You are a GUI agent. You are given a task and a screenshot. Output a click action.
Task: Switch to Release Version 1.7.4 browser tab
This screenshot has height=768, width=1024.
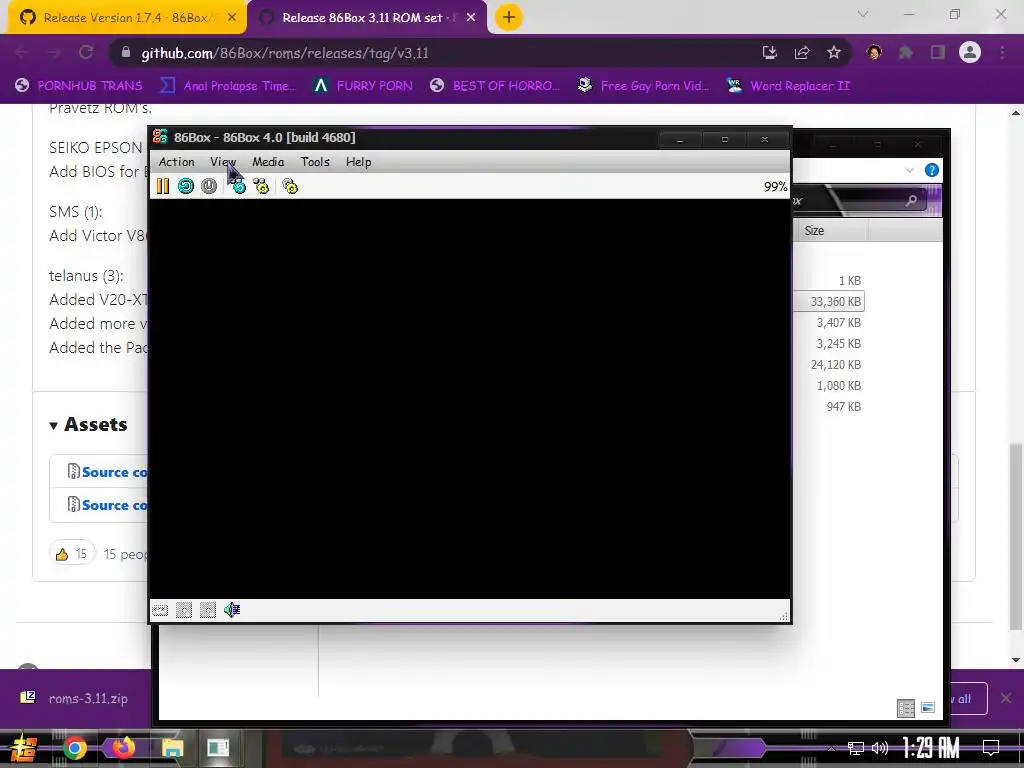tap(125, 18)
